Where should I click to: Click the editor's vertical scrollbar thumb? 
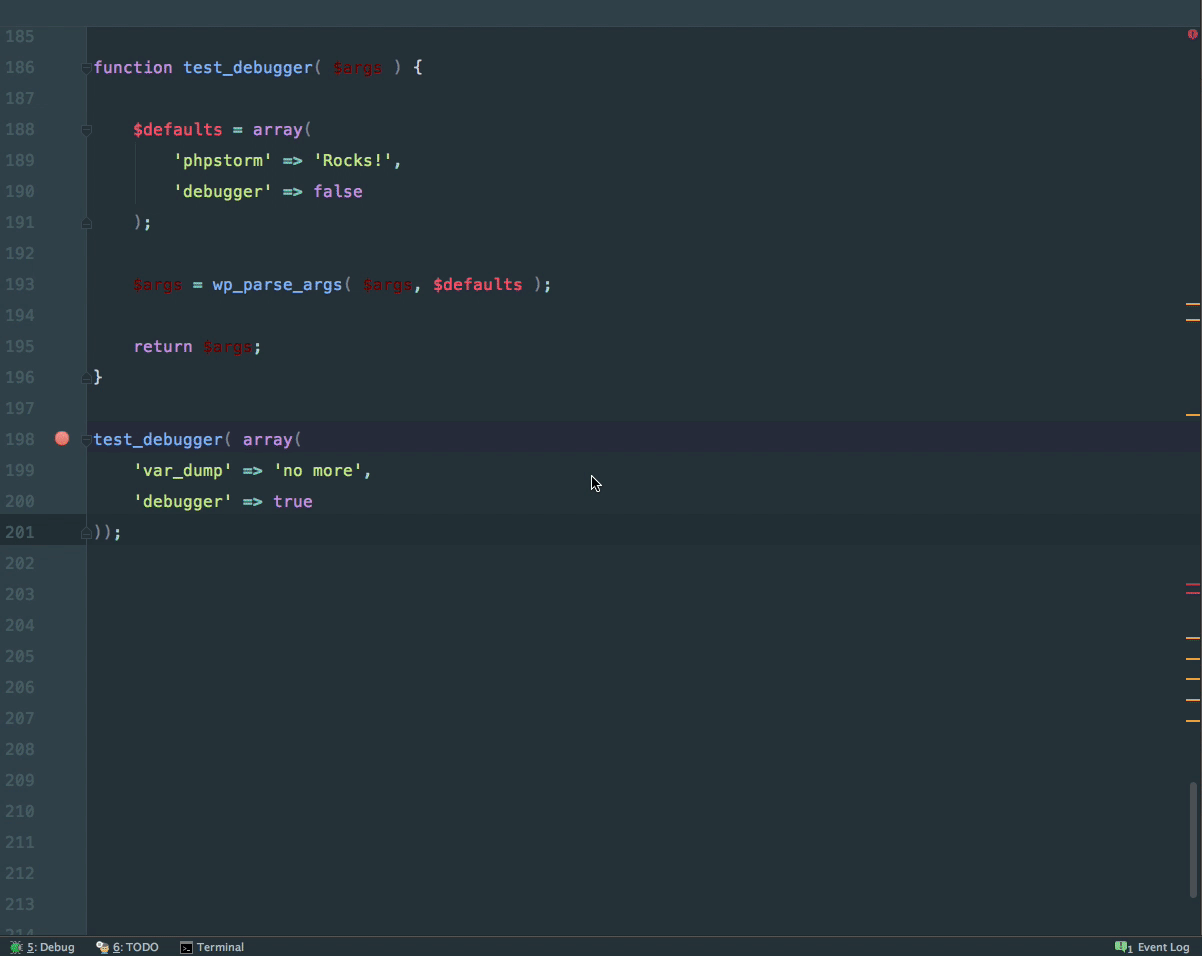[1193, 840]
